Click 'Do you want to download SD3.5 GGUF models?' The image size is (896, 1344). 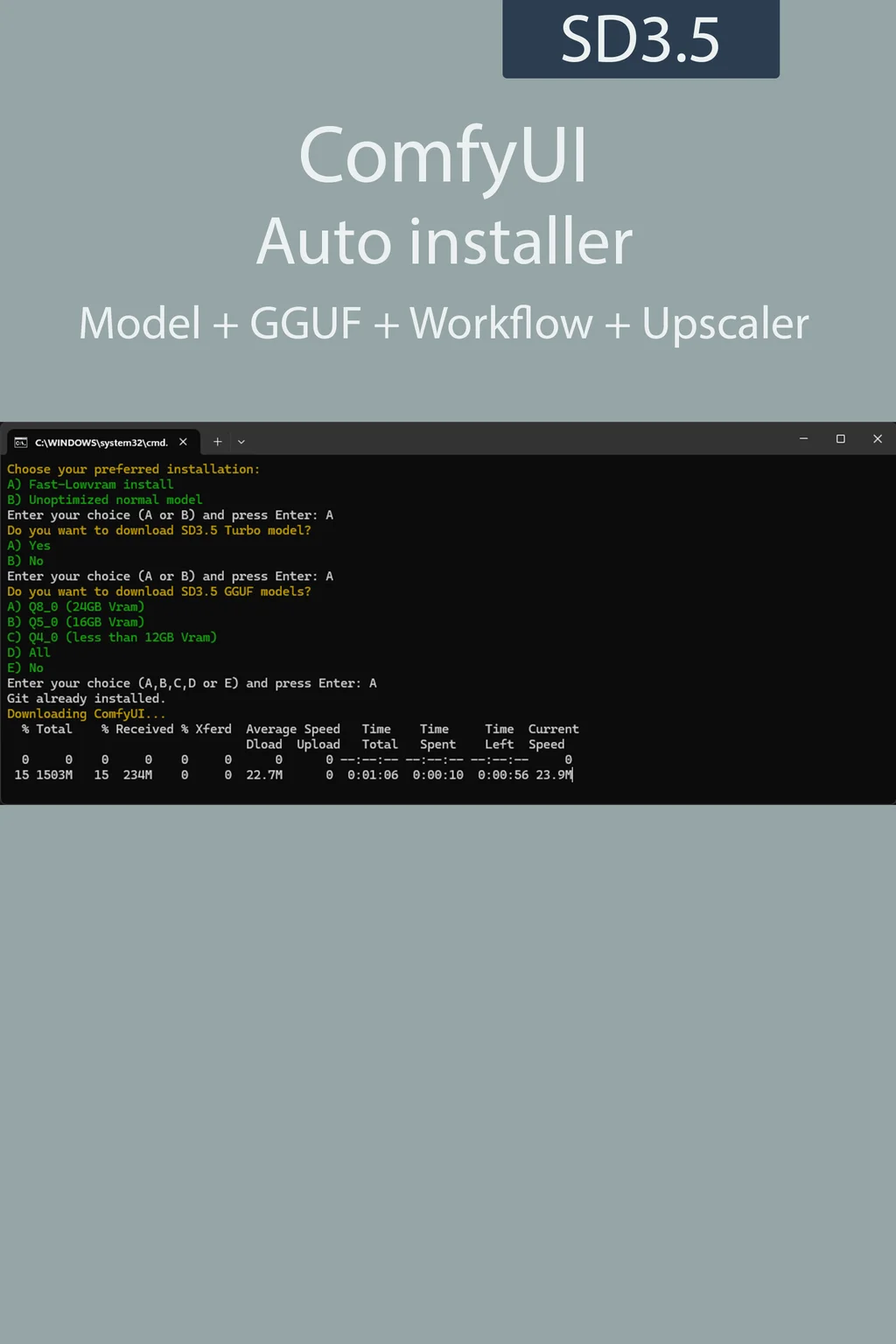point(159,591)
